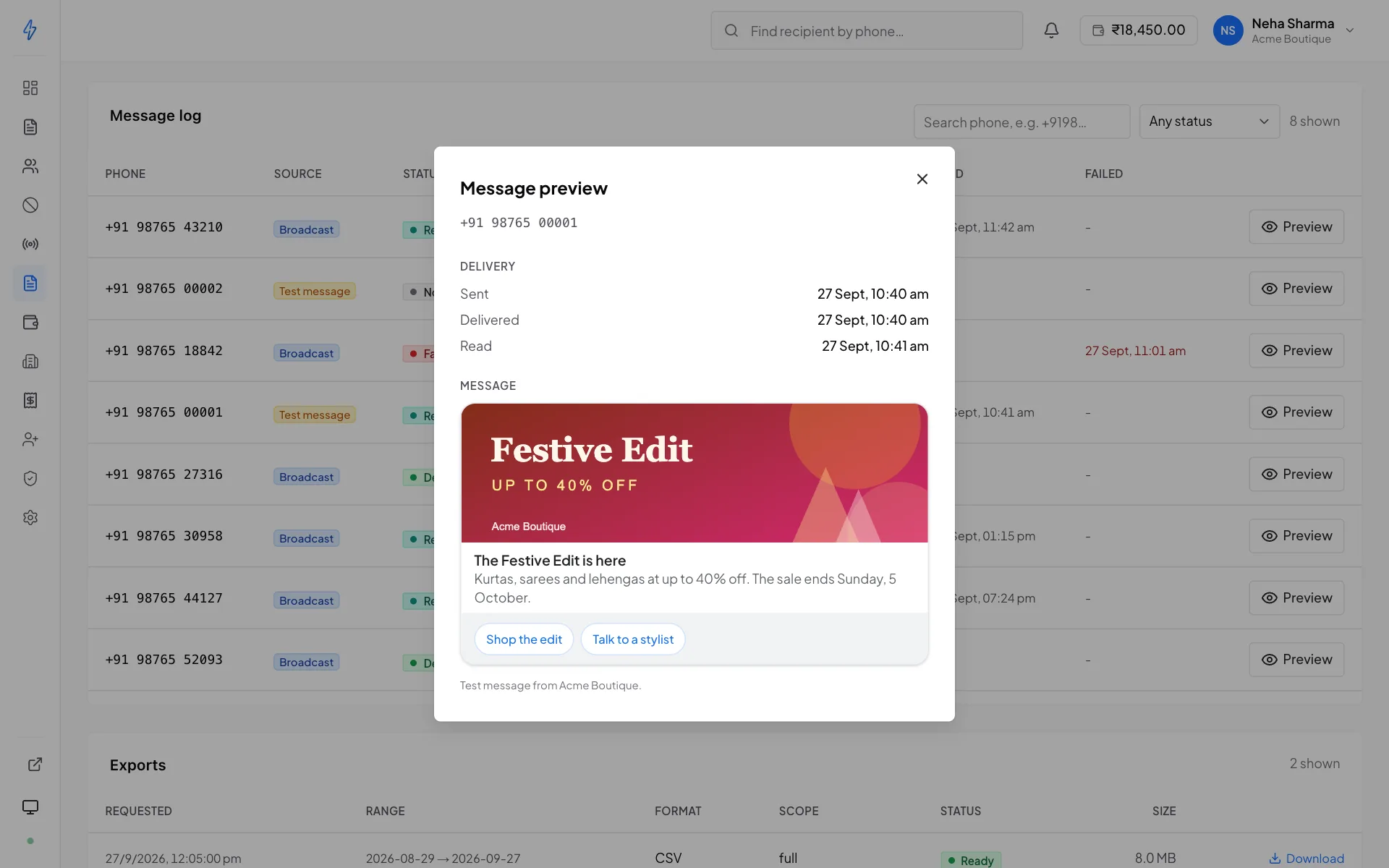Open the blocked circle-slash icon in sidebar

(30, 205)
